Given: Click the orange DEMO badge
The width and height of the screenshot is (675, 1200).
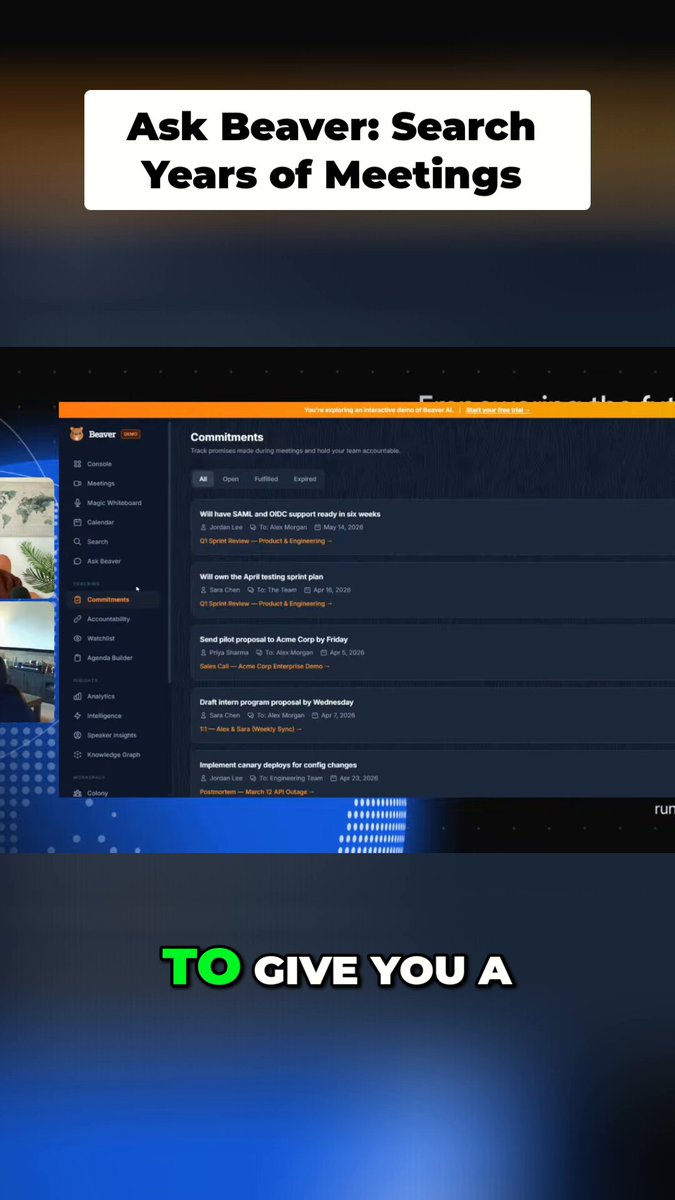Looking at the screenshot, I should (131, 434).
